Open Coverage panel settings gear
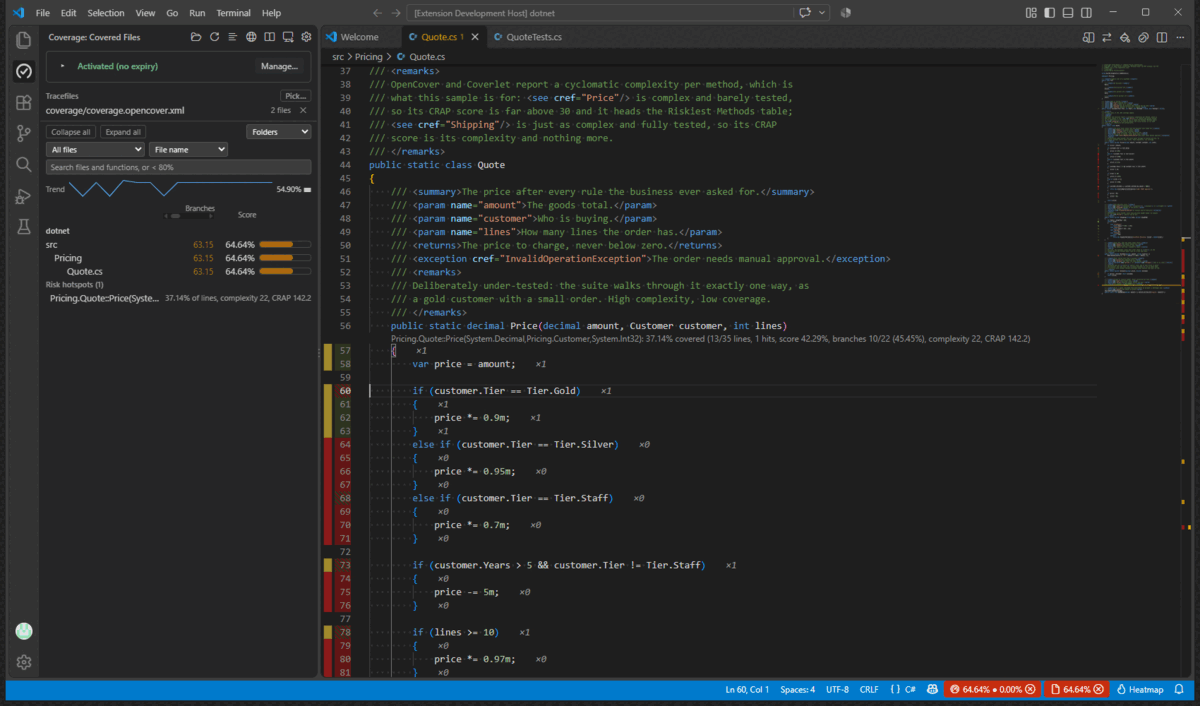This screenshot has width=1200, height=706. (306, 37)
